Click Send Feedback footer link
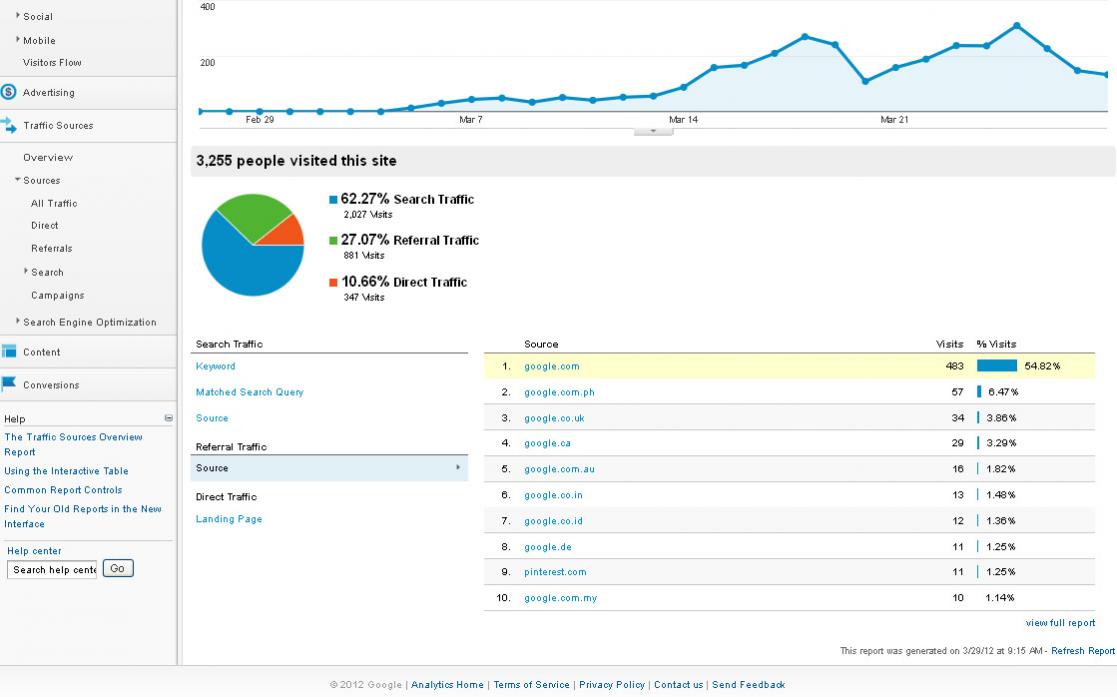Viewport: 1117px width, 697px height. [749, 685]
